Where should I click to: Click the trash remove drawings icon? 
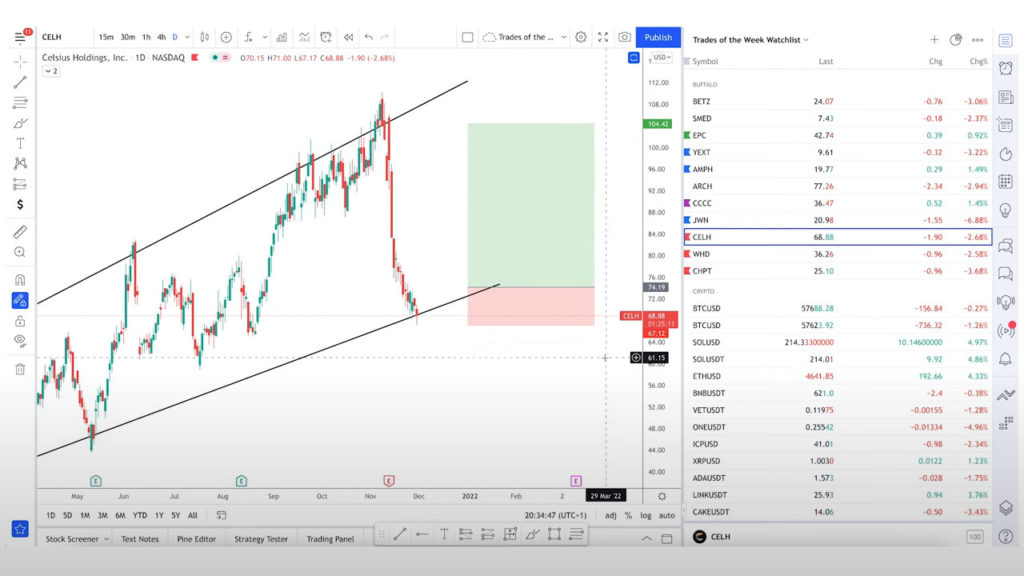coord(20,369)
